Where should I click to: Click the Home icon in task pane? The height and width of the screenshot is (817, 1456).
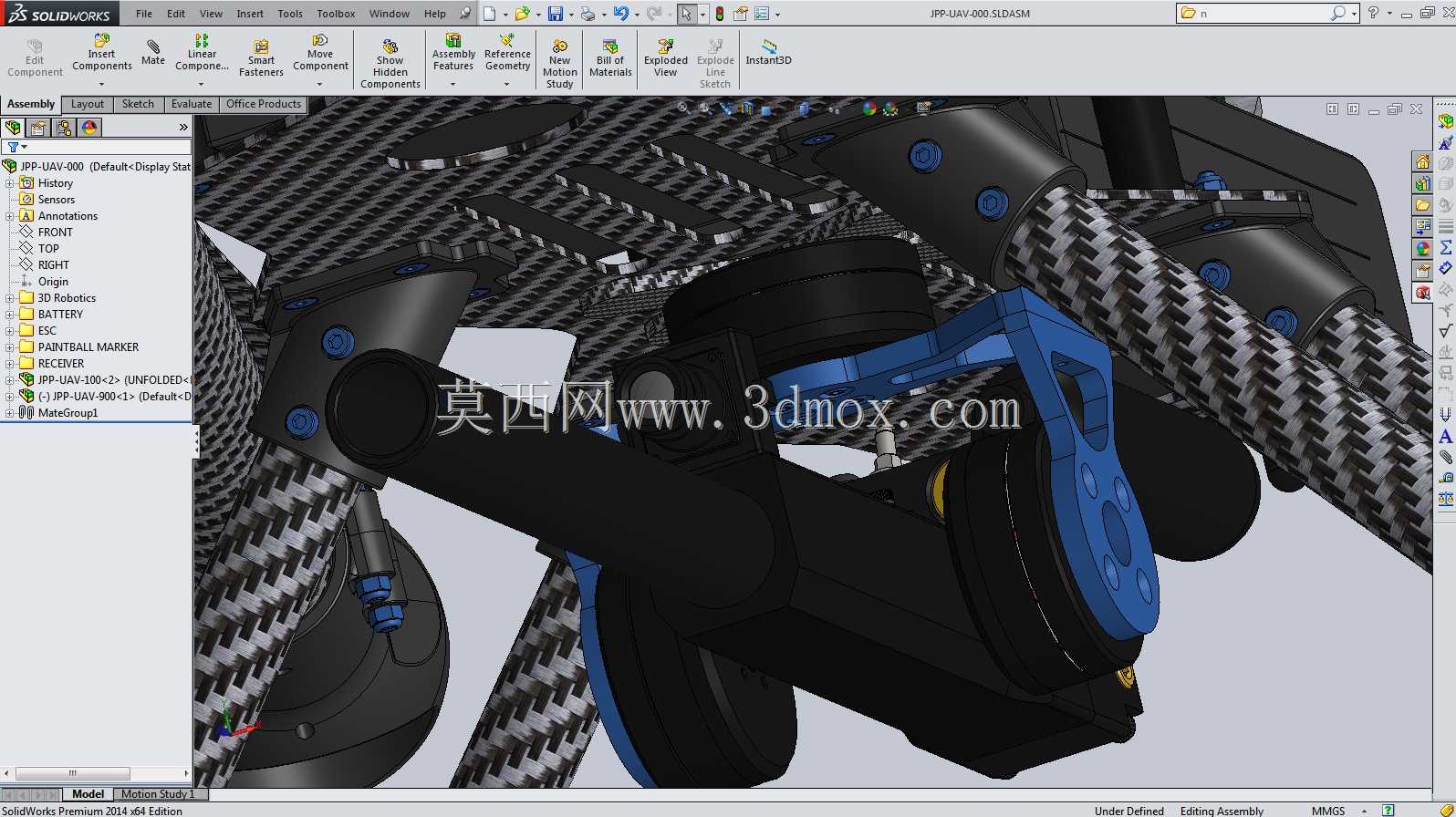point(1422,162)
